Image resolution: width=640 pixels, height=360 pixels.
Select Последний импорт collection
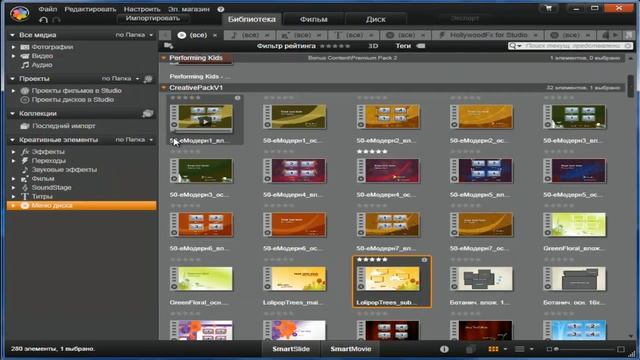coord(63,126)
